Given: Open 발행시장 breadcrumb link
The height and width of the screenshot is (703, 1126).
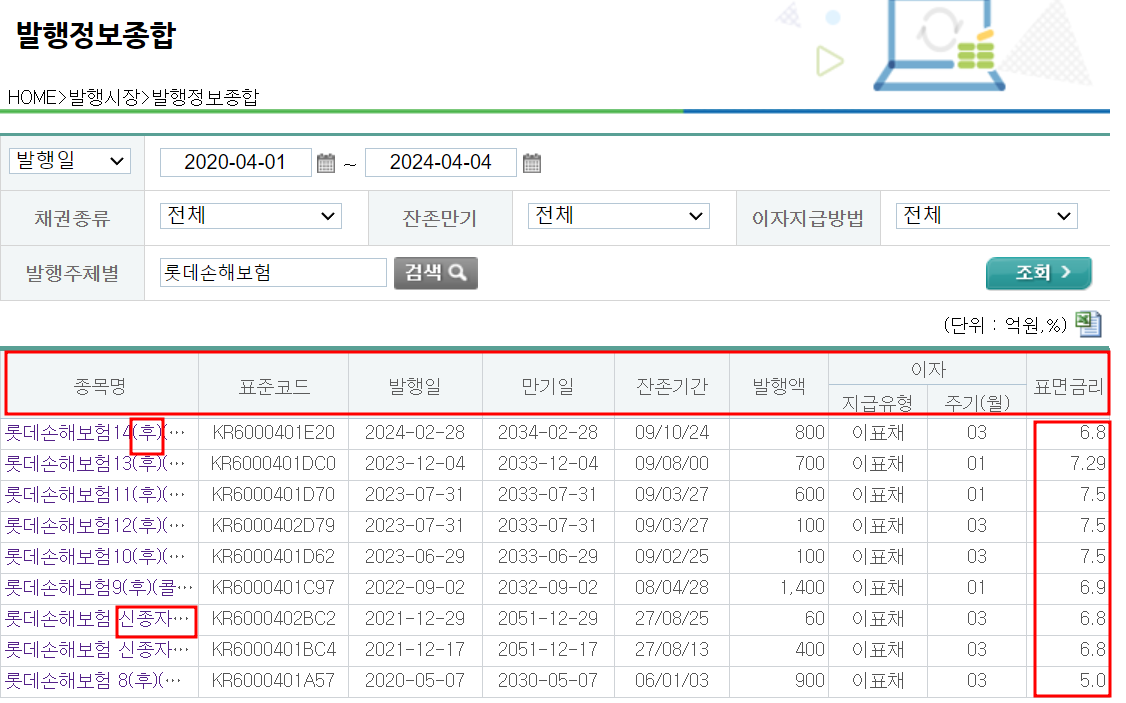Looking at the screenshot, I should (x=104, y=97).
